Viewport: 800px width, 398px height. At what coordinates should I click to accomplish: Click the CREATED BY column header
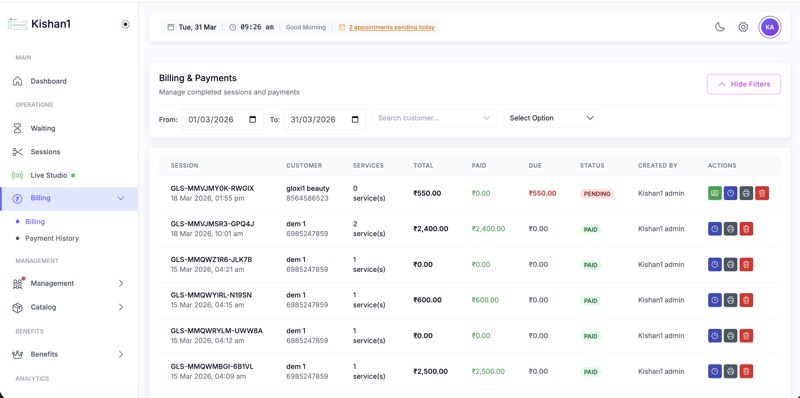pos(658,165)
